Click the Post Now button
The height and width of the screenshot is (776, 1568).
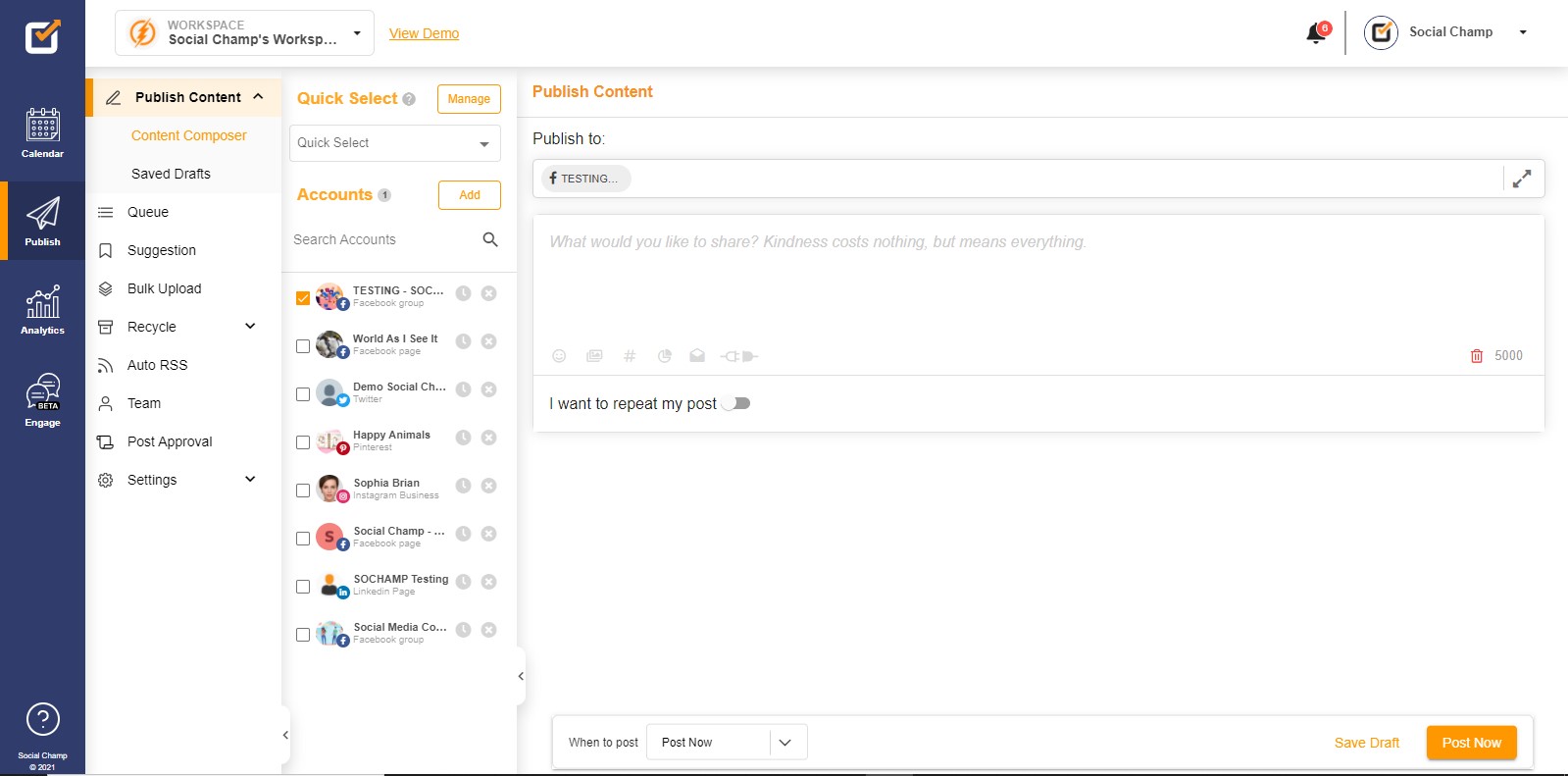pos(1471,743)
